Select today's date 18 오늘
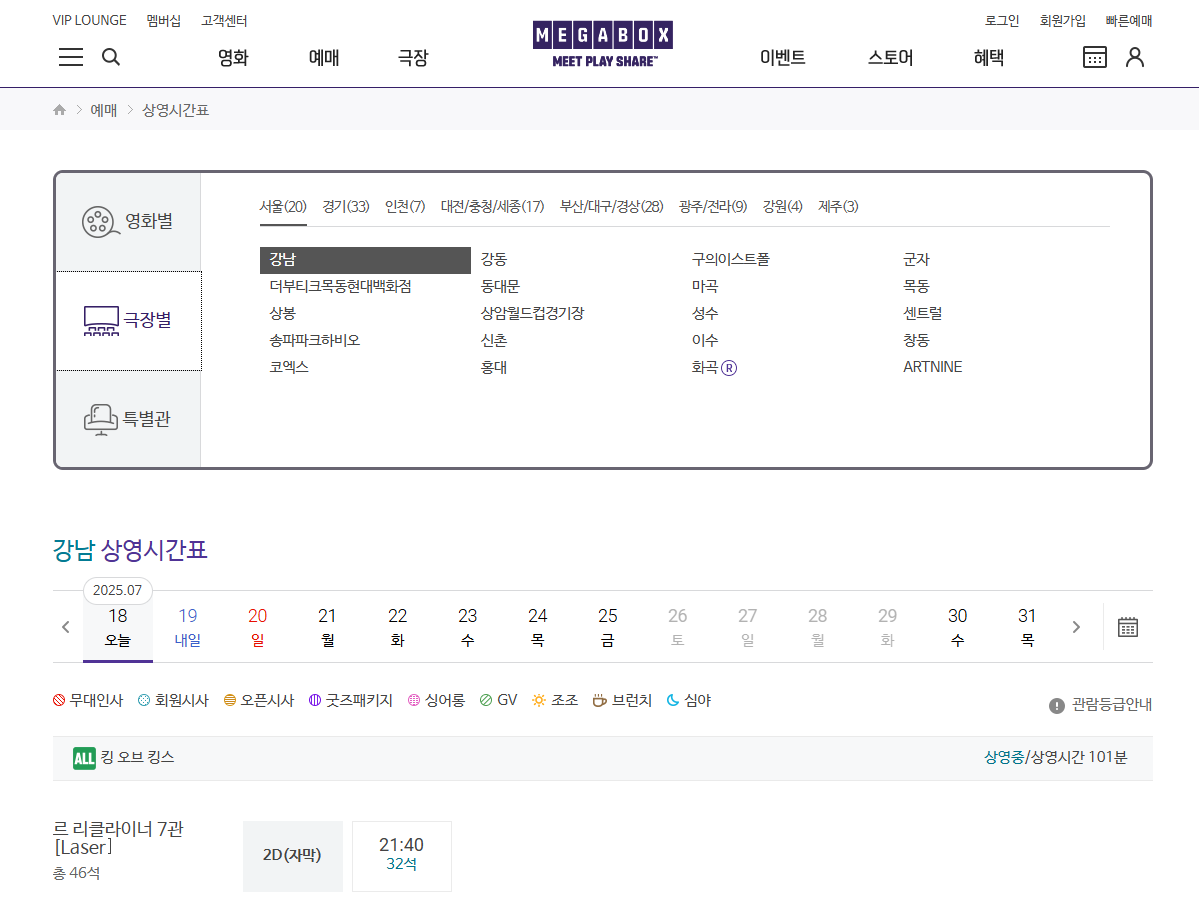1199x912 pixels. point(118,627)
